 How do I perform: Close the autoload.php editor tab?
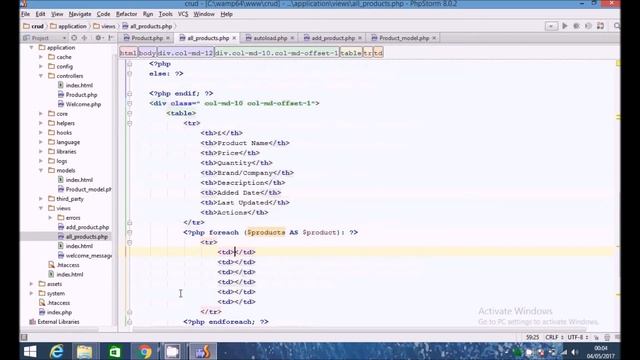click(x=292, y=38)
